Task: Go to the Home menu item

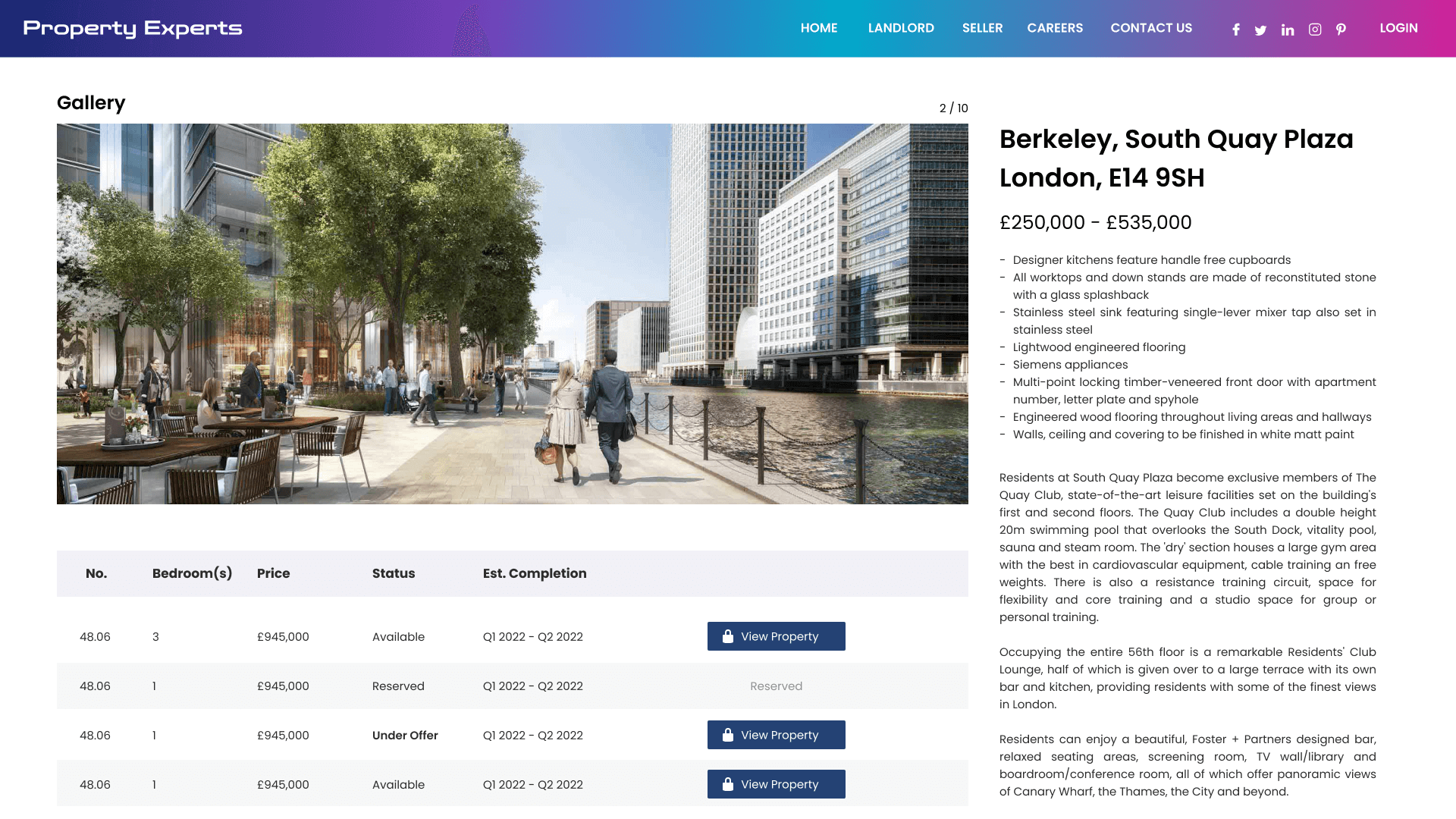Action: pyautogui.click(x=819, y=28)
